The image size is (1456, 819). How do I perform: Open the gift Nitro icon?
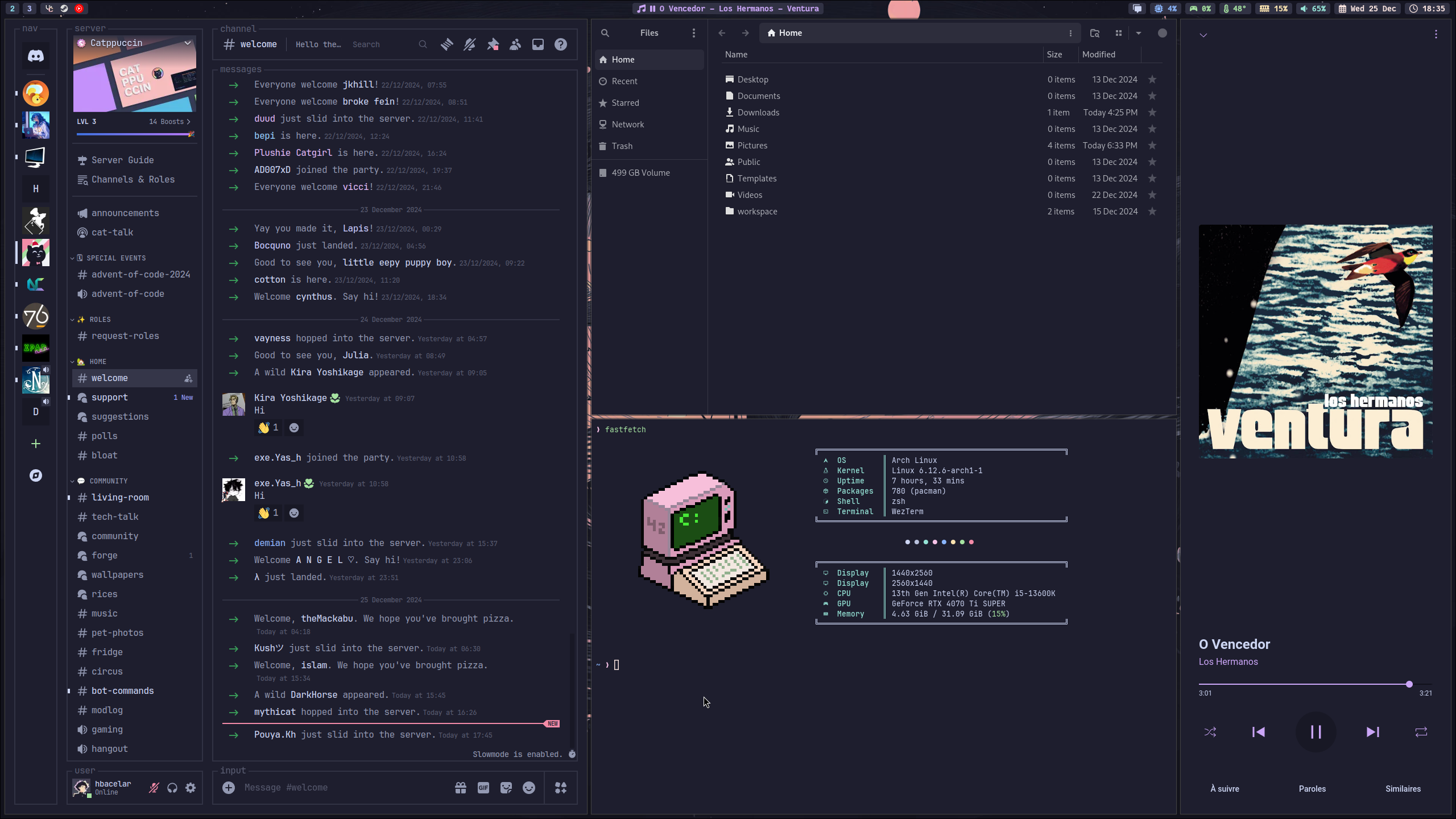click(461, 788)
